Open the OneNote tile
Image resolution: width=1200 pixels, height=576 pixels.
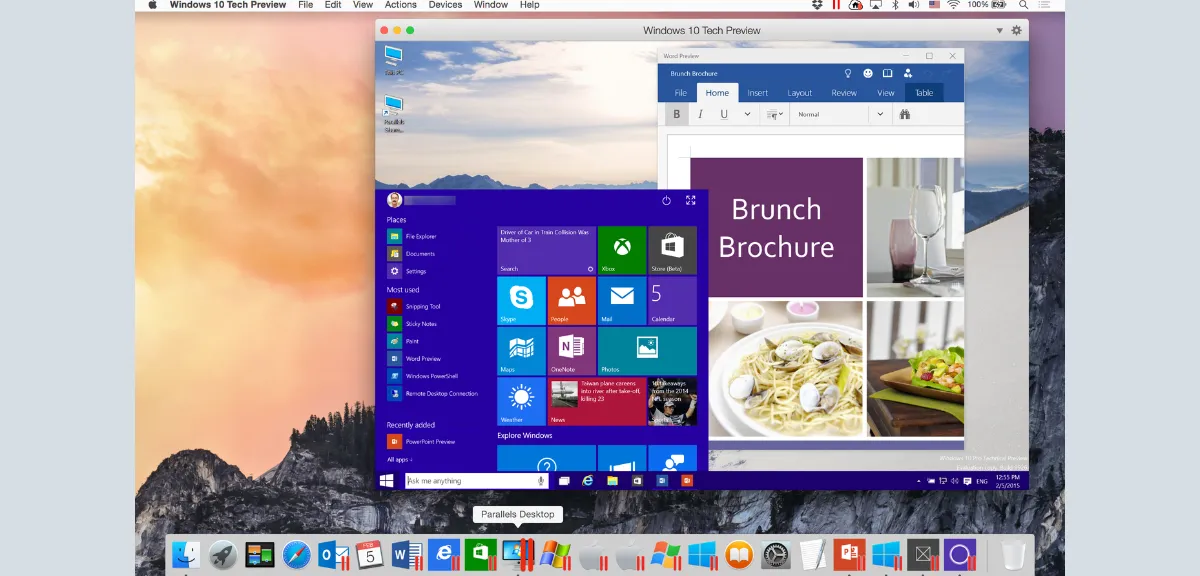pos(571,350)
